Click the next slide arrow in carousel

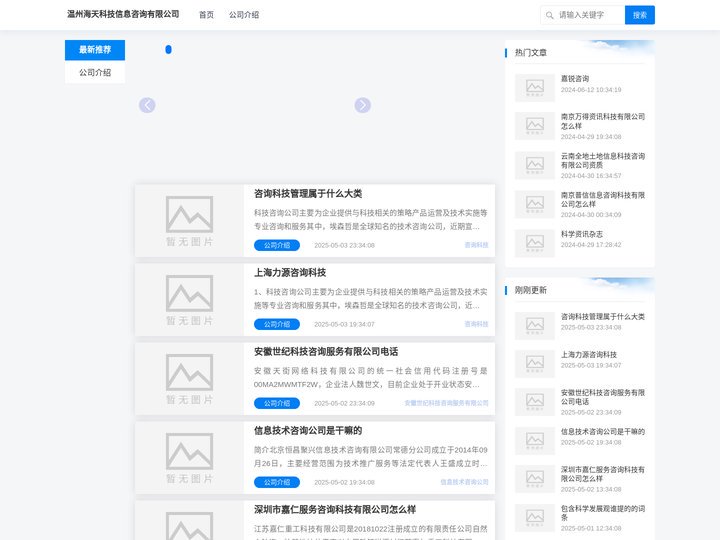pyautogui.click(x=362, y=105)
